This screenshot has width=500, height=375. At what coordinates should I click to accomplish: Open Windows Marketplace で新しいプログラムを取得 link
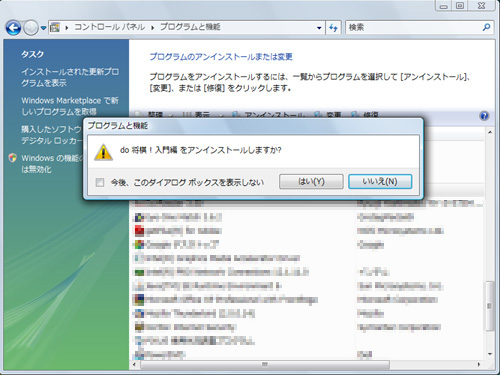tap(70, 106)
